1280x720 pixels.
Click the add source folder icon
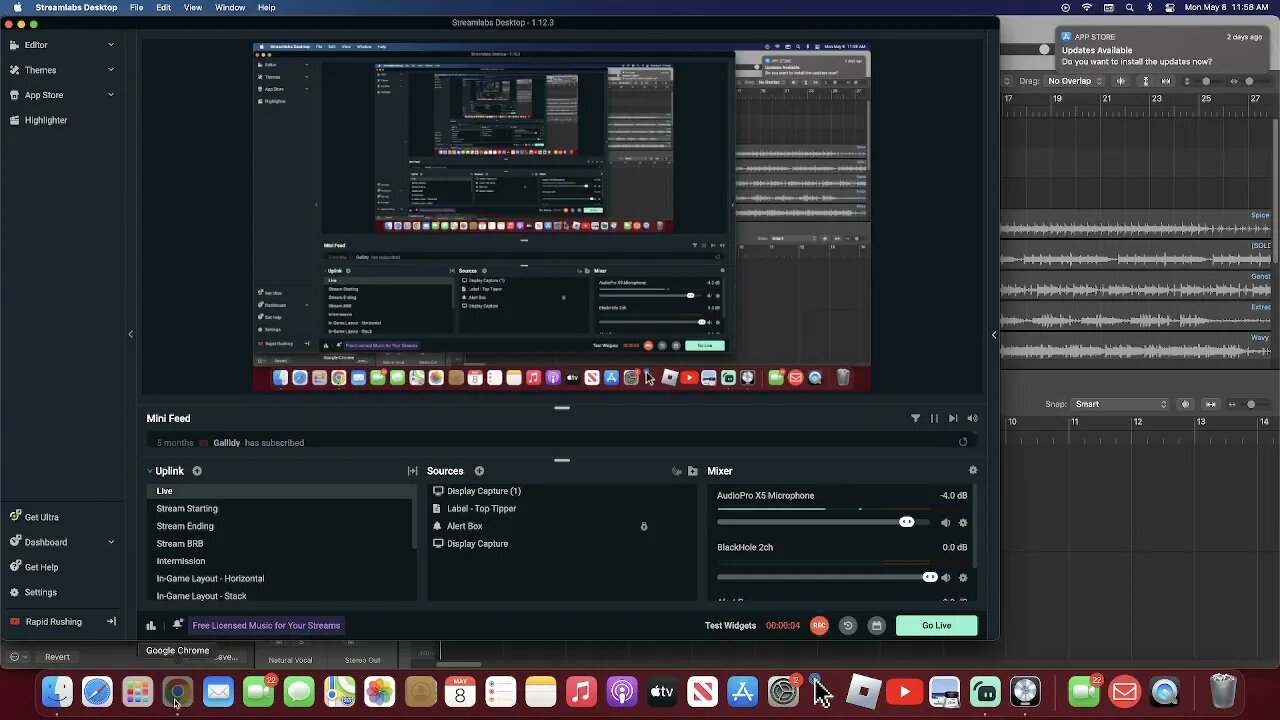click(x=692, y=471)
